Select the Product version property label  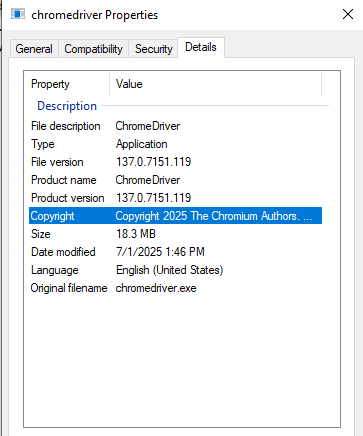pos(68,198)
